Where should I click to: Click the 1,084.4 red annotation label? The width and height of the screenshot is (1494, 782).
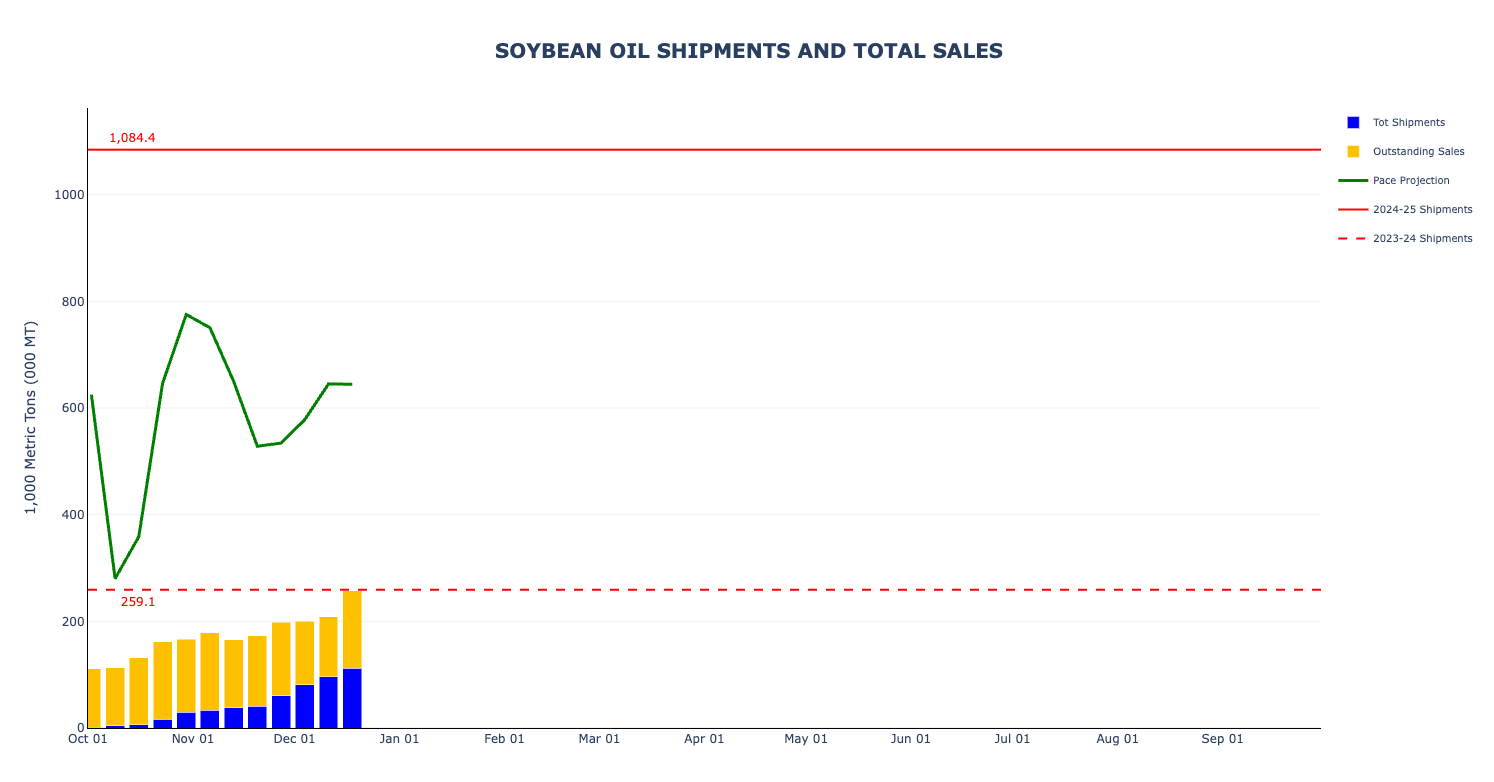click(x=132, y=138)
